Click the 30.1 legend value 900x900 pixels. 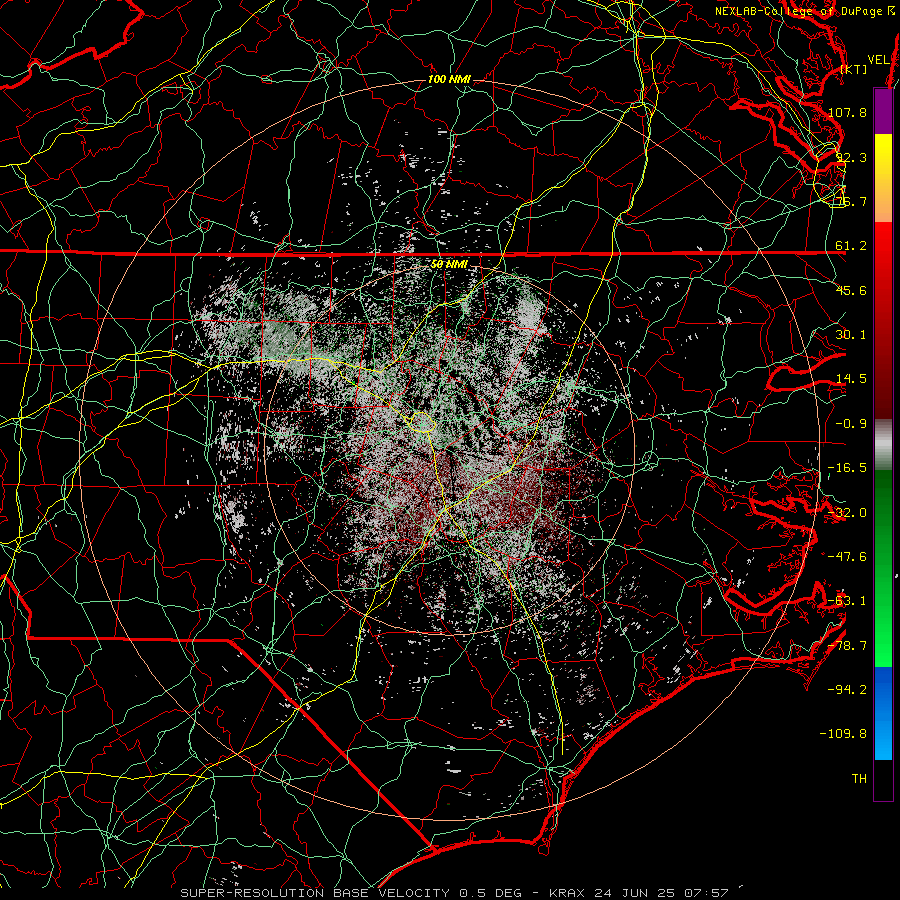(x=851, y=335)
